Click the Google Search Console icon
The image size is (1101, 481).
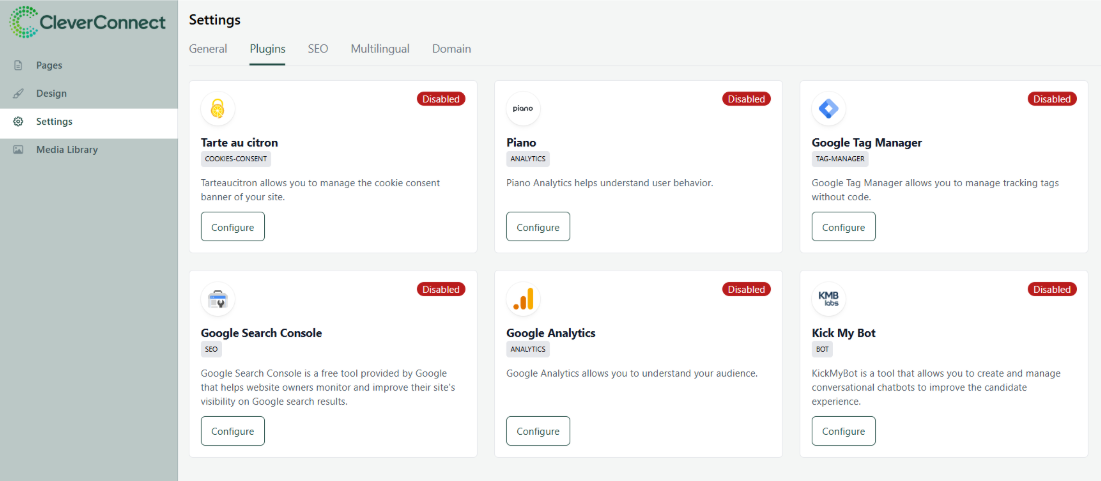point(218,299)
